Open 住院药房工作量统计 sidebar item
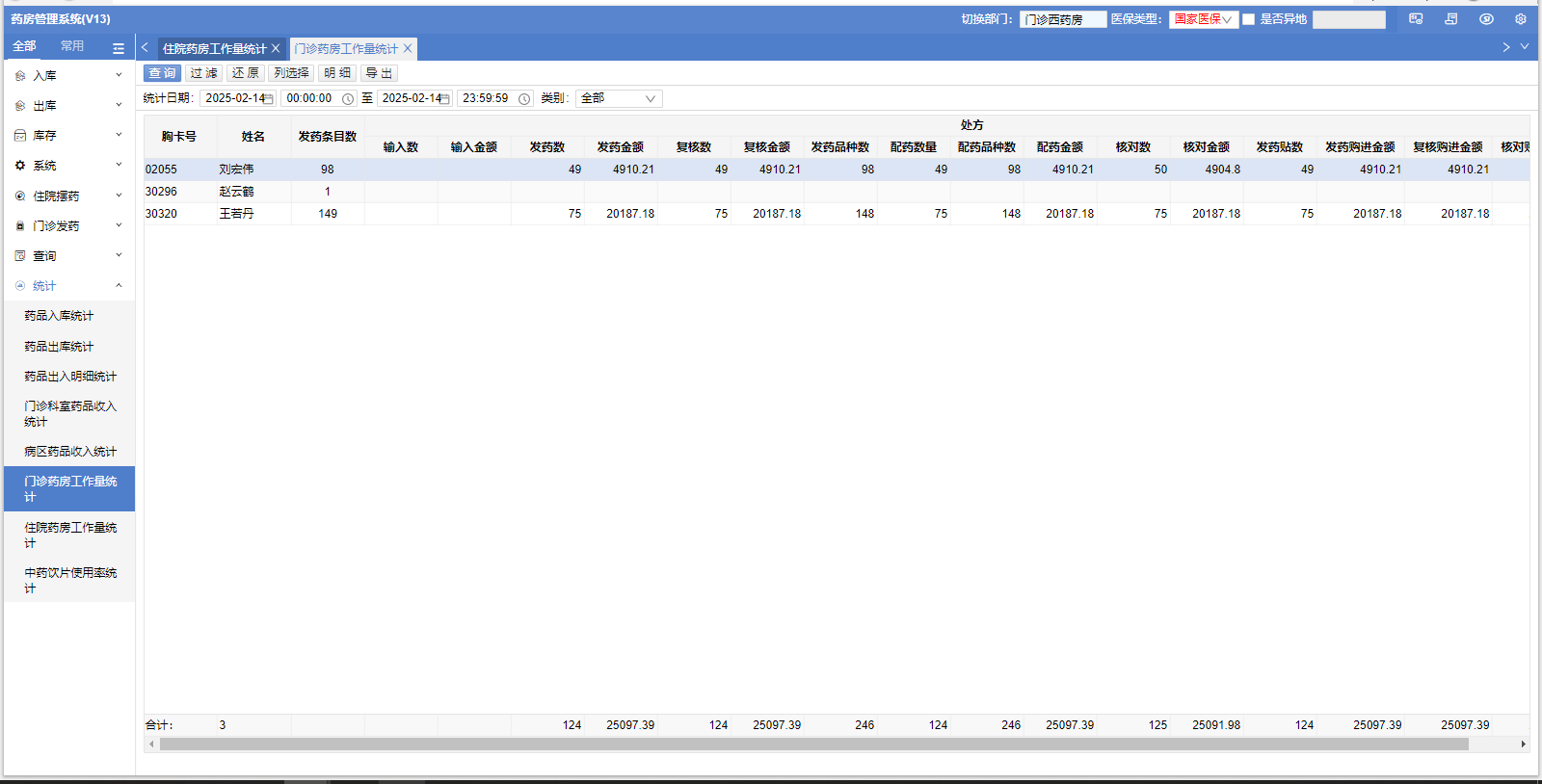 (69, 535)
